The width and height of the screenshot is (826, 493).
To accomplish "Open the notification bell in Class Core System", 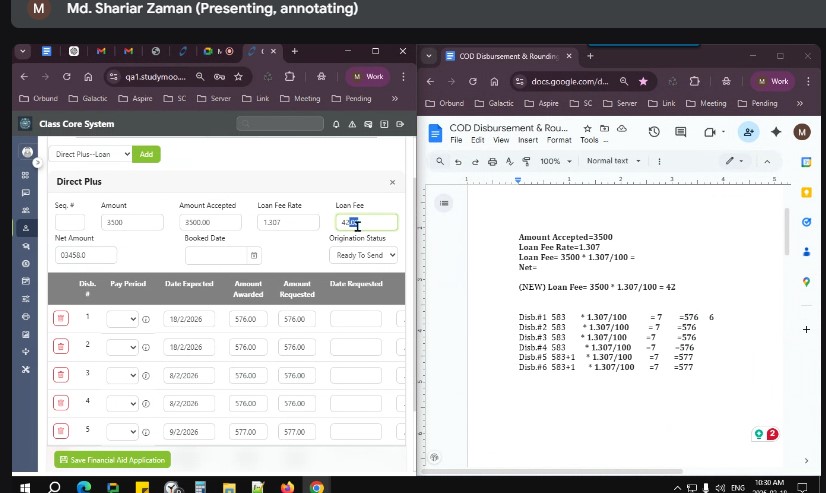I will pos(337,124).
